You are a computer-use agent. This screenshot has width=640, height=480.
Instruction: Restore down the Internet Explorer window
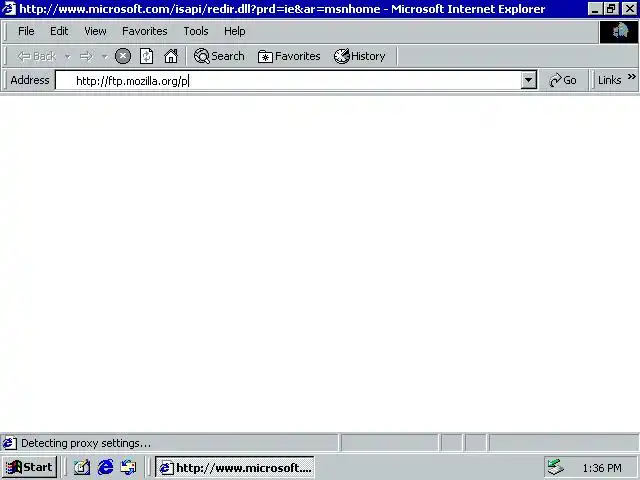pos(611,9)
